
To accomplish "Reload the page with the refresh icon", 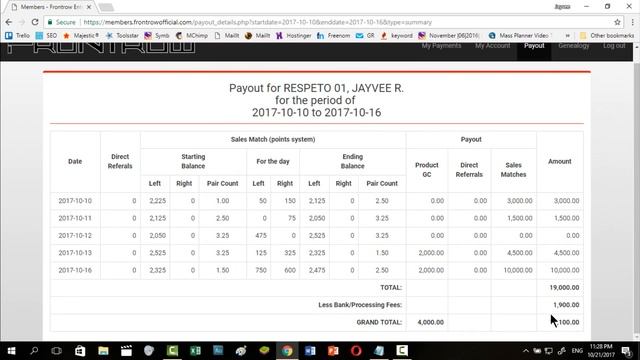I will tap(35, 22).
